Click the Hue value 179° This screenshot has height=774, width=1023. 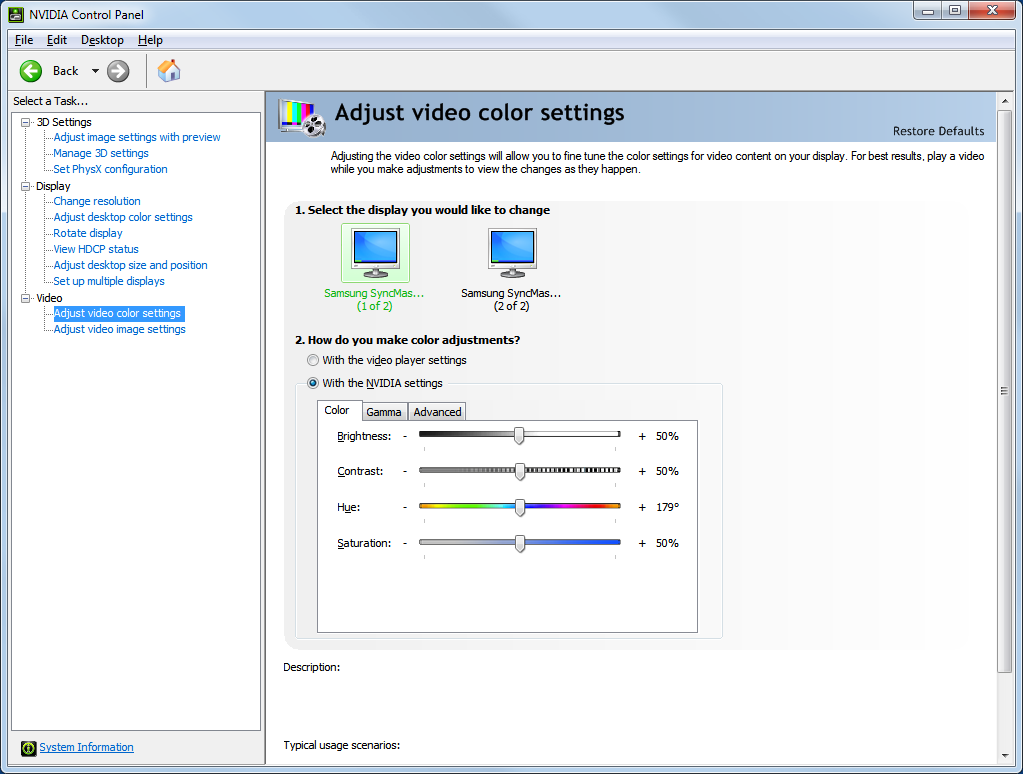click(x=667, y=507)
